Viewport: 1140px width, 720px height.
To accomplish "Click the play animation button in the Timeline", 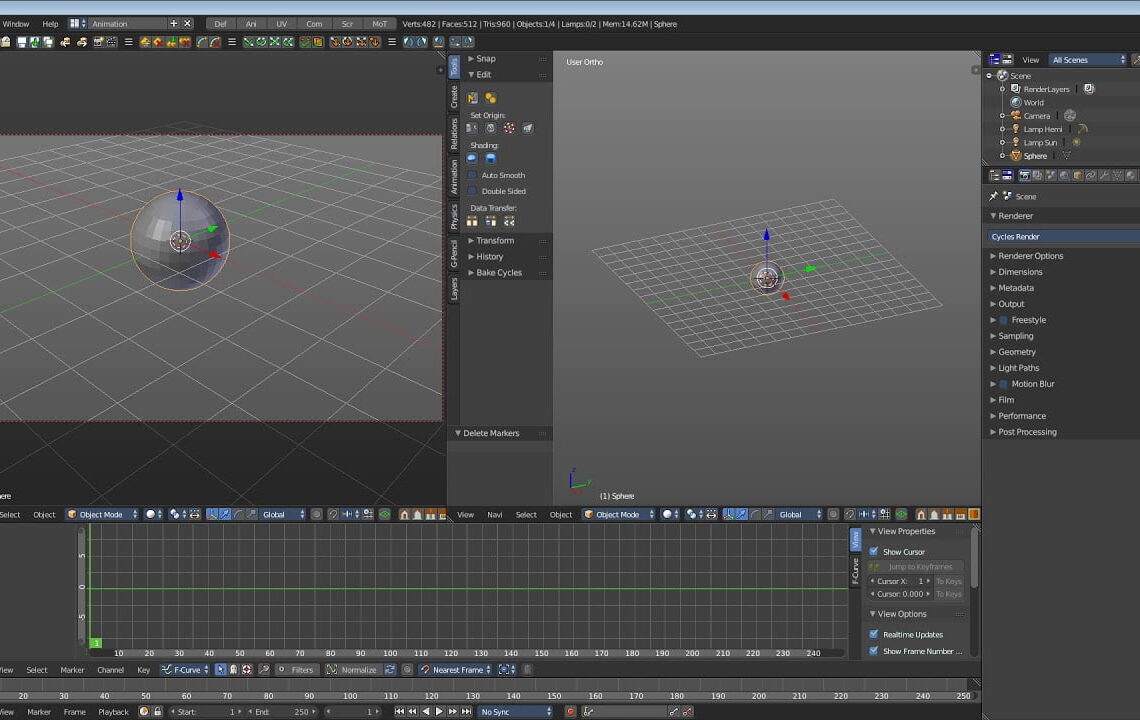I will point(440,711).
